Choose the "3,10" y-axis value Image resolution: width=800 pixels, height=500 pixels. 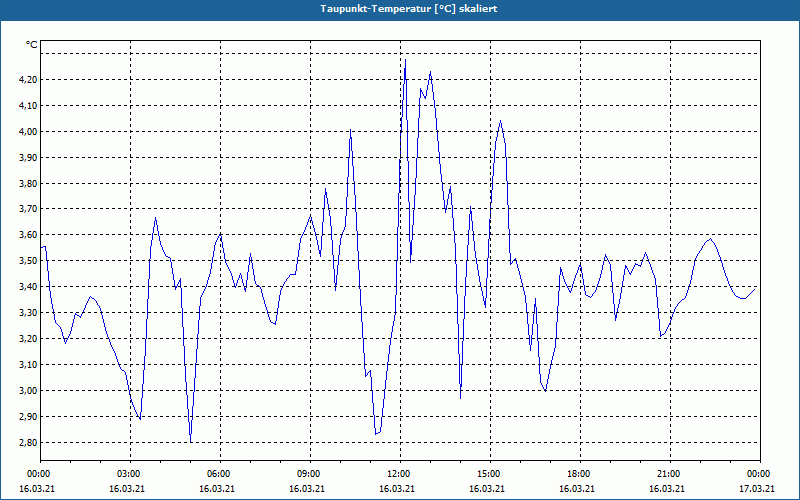28,365
